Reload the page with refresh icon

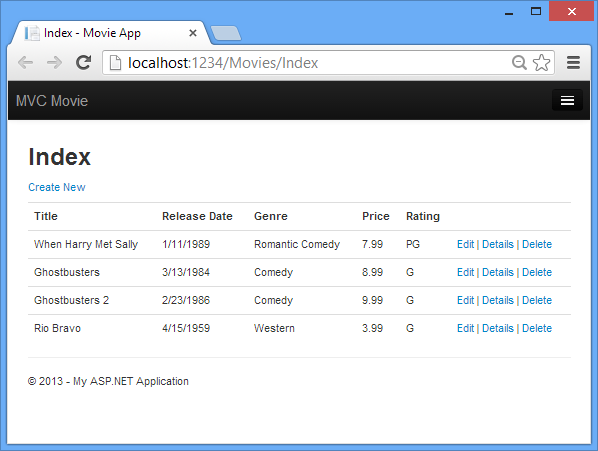(x=84, y=63)
